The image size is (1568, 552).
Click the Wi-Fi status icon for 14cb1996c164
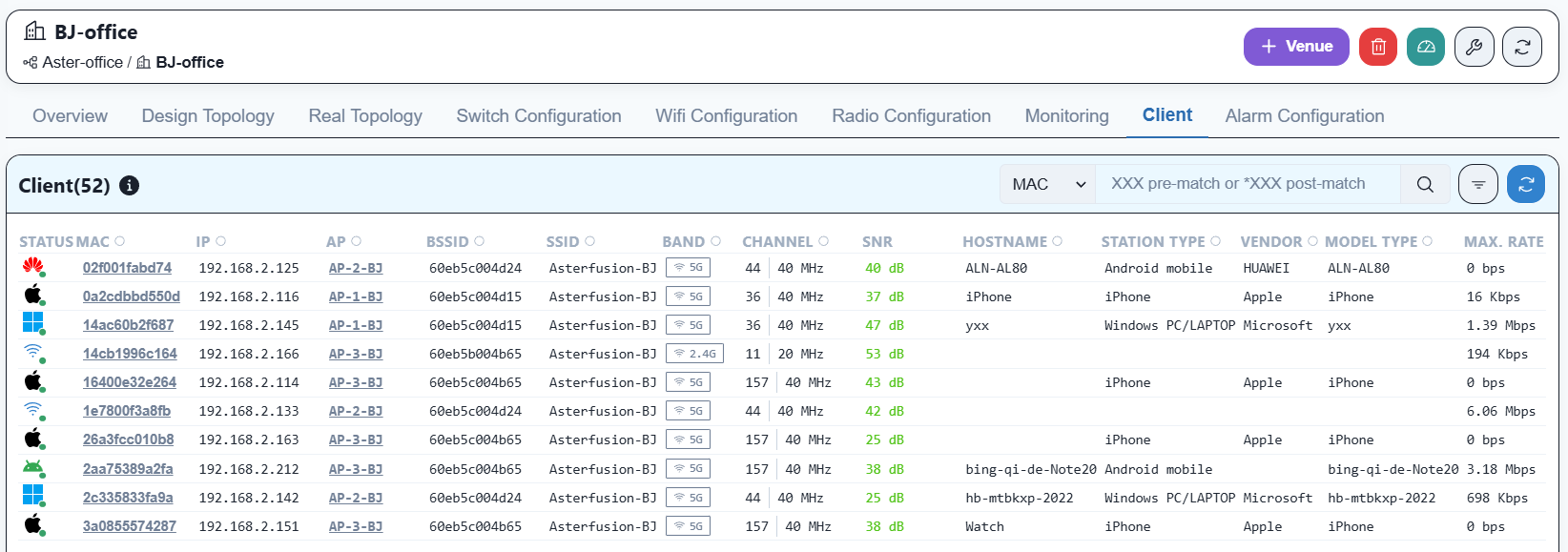click(x=33, y=353)
